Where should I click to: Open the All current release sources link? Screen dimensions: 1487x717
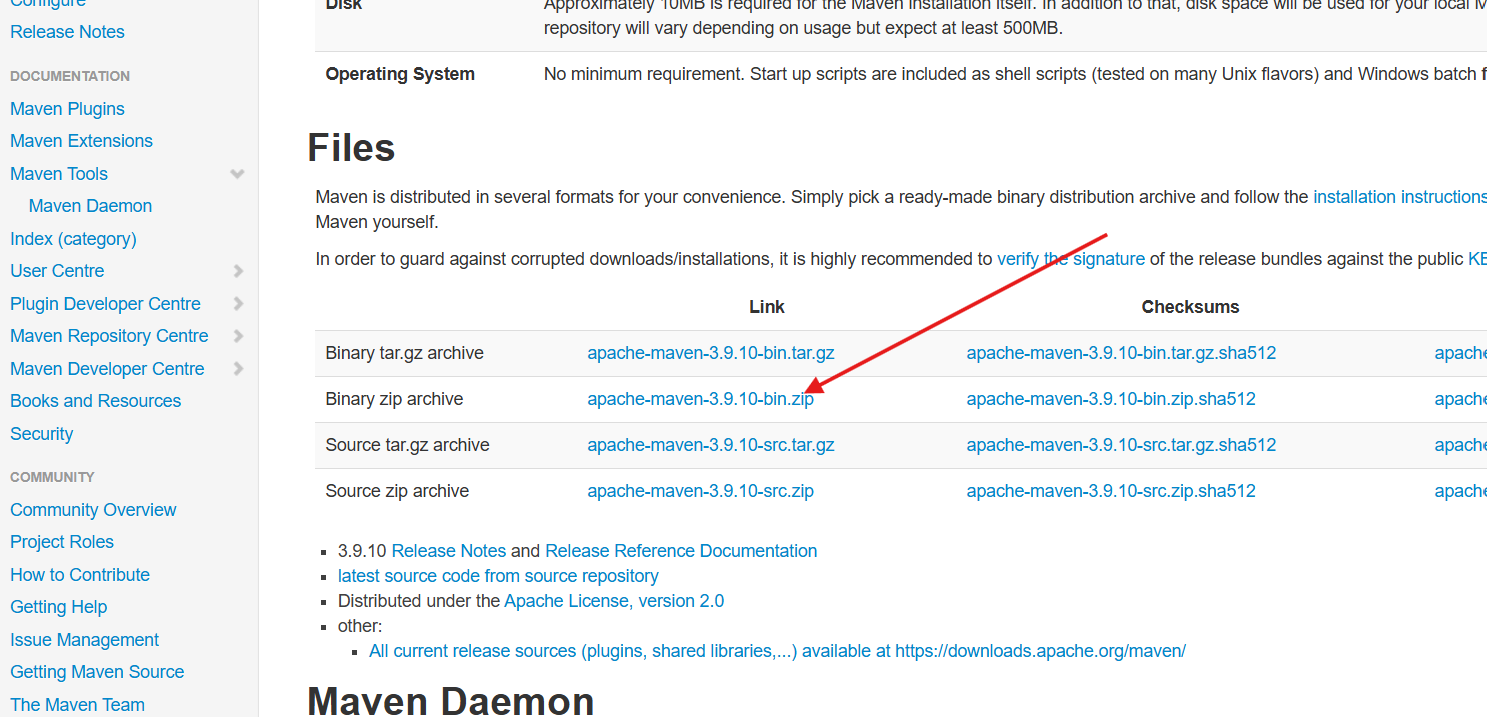tap(777, 651)
